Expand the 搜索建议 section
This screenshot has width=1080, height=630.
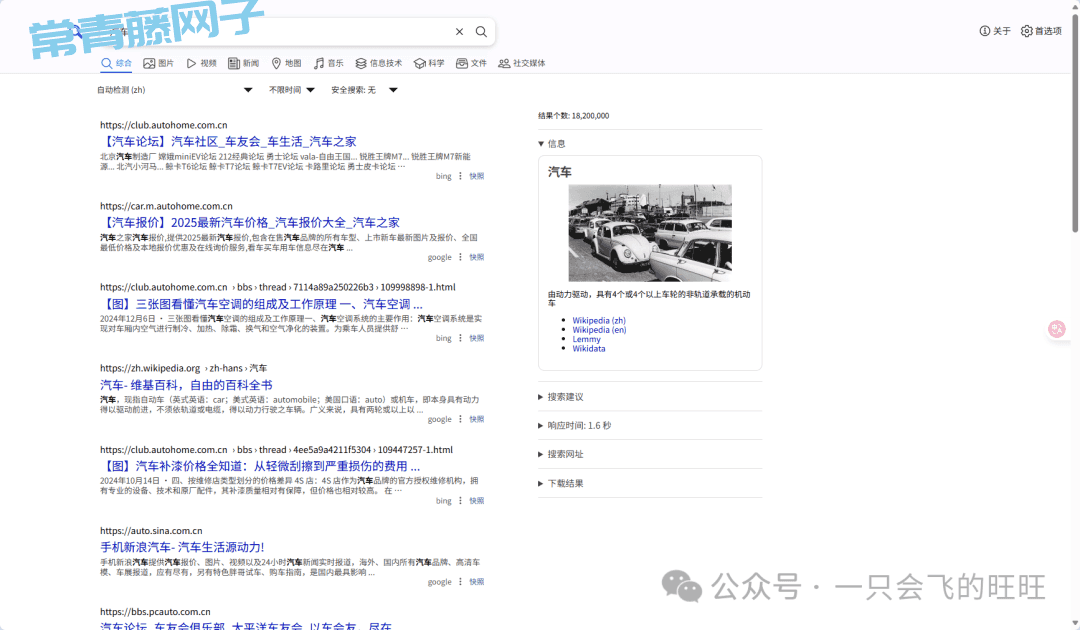pos(561,397)
